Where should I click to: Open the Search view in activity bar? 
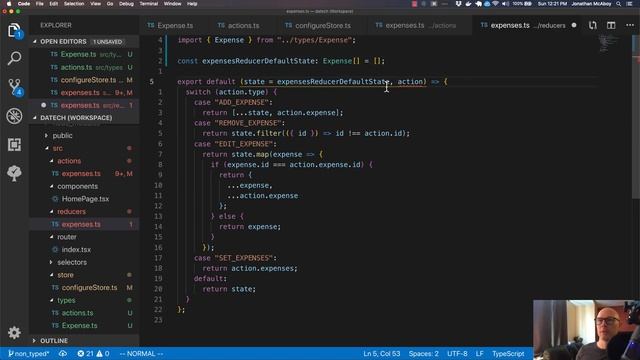pos(14,58)
